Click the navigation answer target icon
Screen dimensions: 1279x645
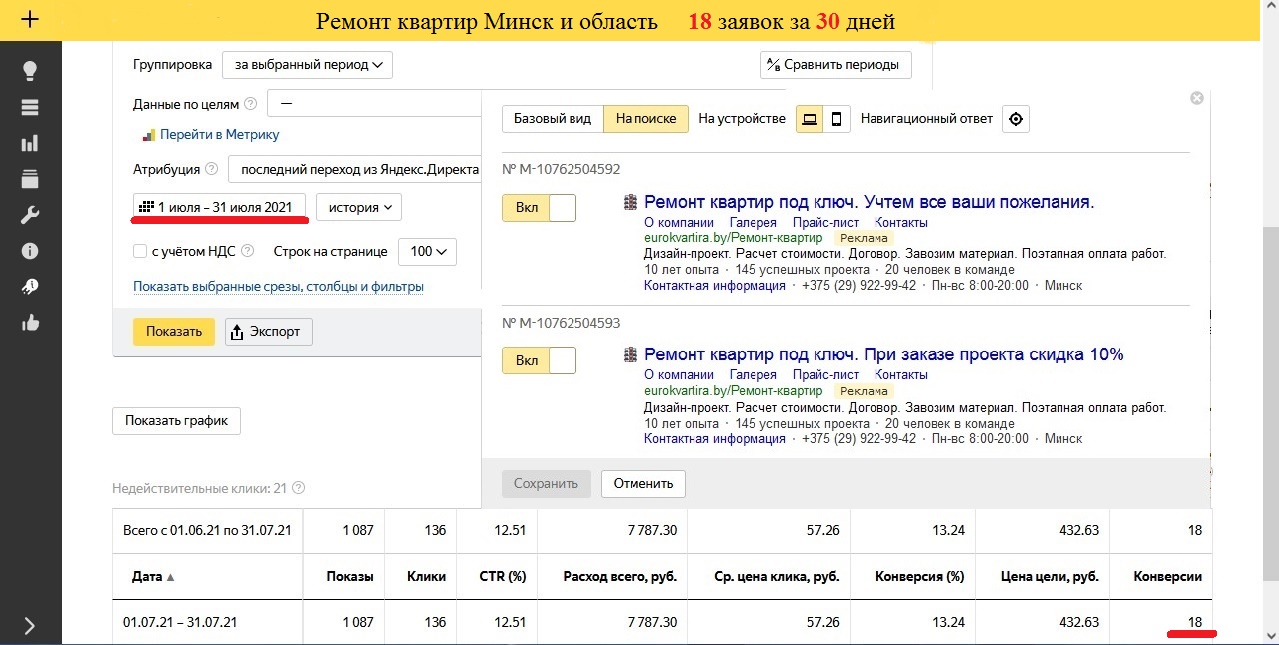tap(1016, 119)
